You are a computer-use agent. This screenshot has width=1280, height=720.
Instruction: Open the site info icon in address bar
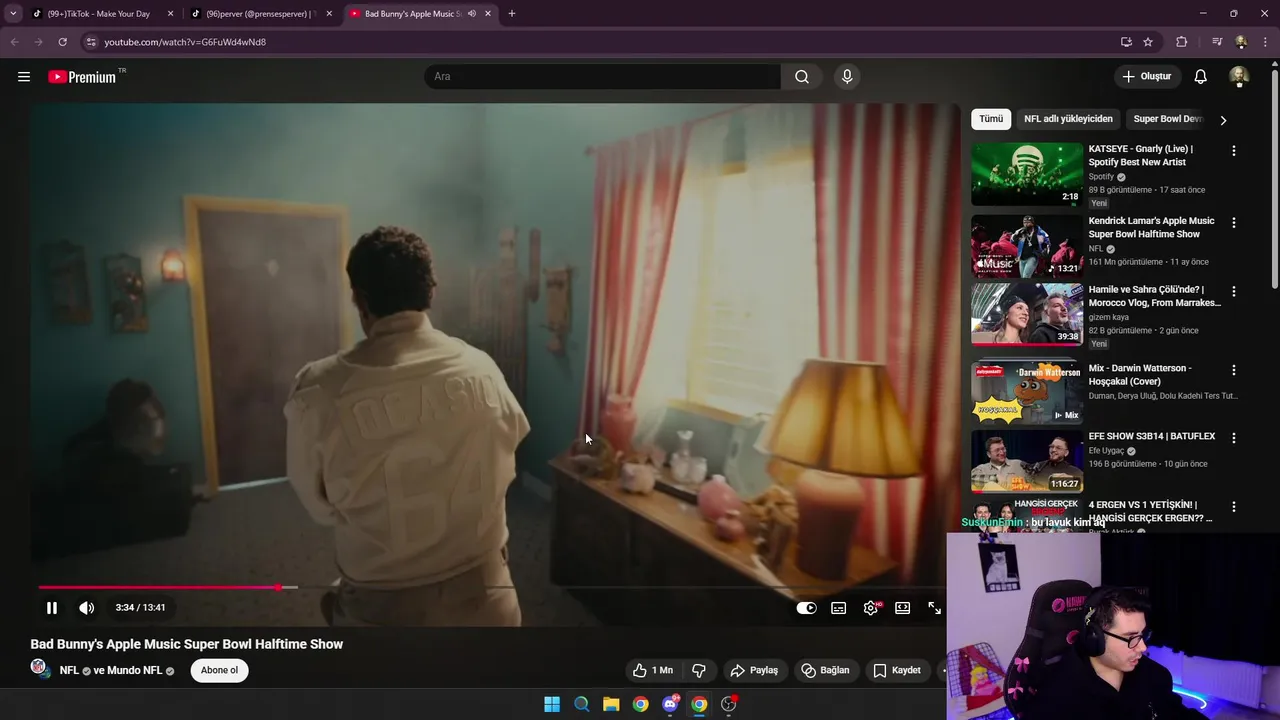click(x=91, y=42)
